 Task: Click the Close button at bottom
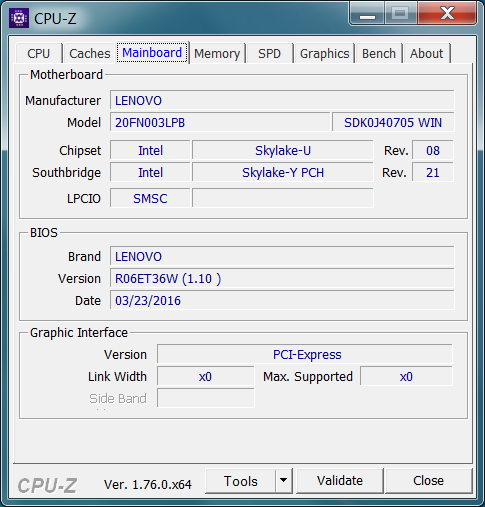pos(429,481)
